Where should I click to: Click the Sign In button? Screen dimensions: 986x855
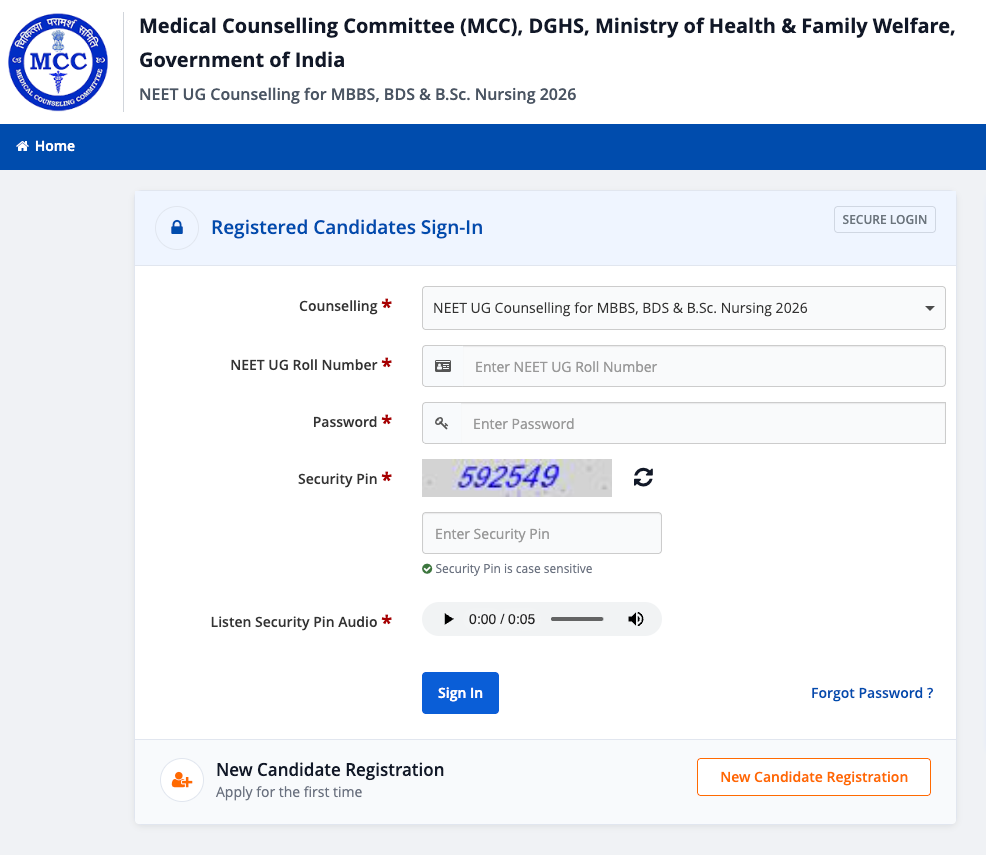tap(460, 693)
